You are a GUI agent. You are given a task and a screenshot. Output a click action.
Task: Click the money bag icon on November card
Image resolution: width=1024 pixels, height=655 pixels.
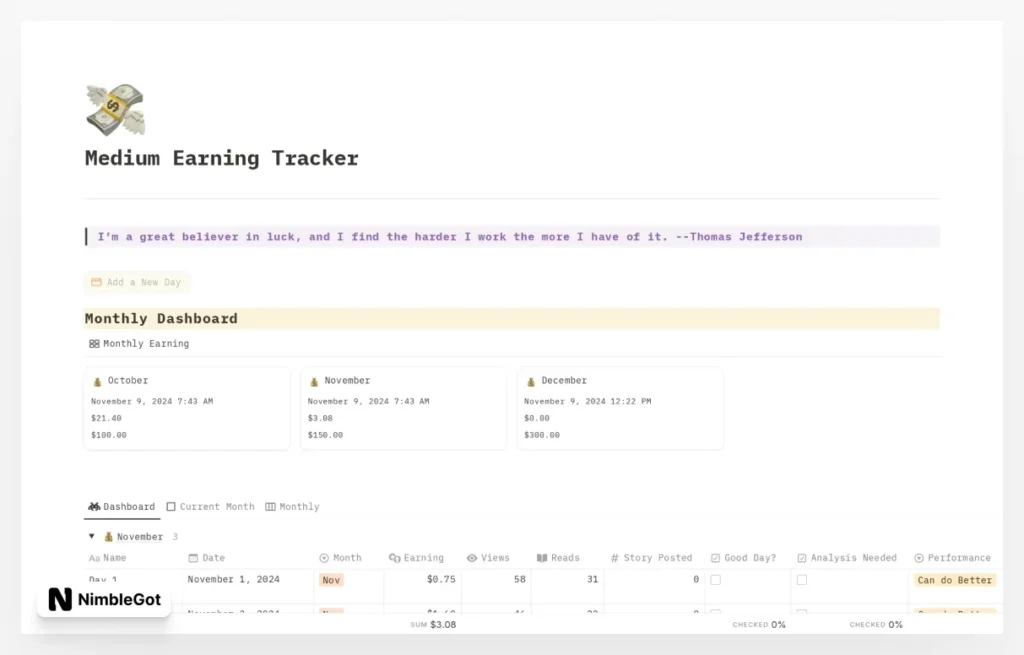click(x=314, y=381)
